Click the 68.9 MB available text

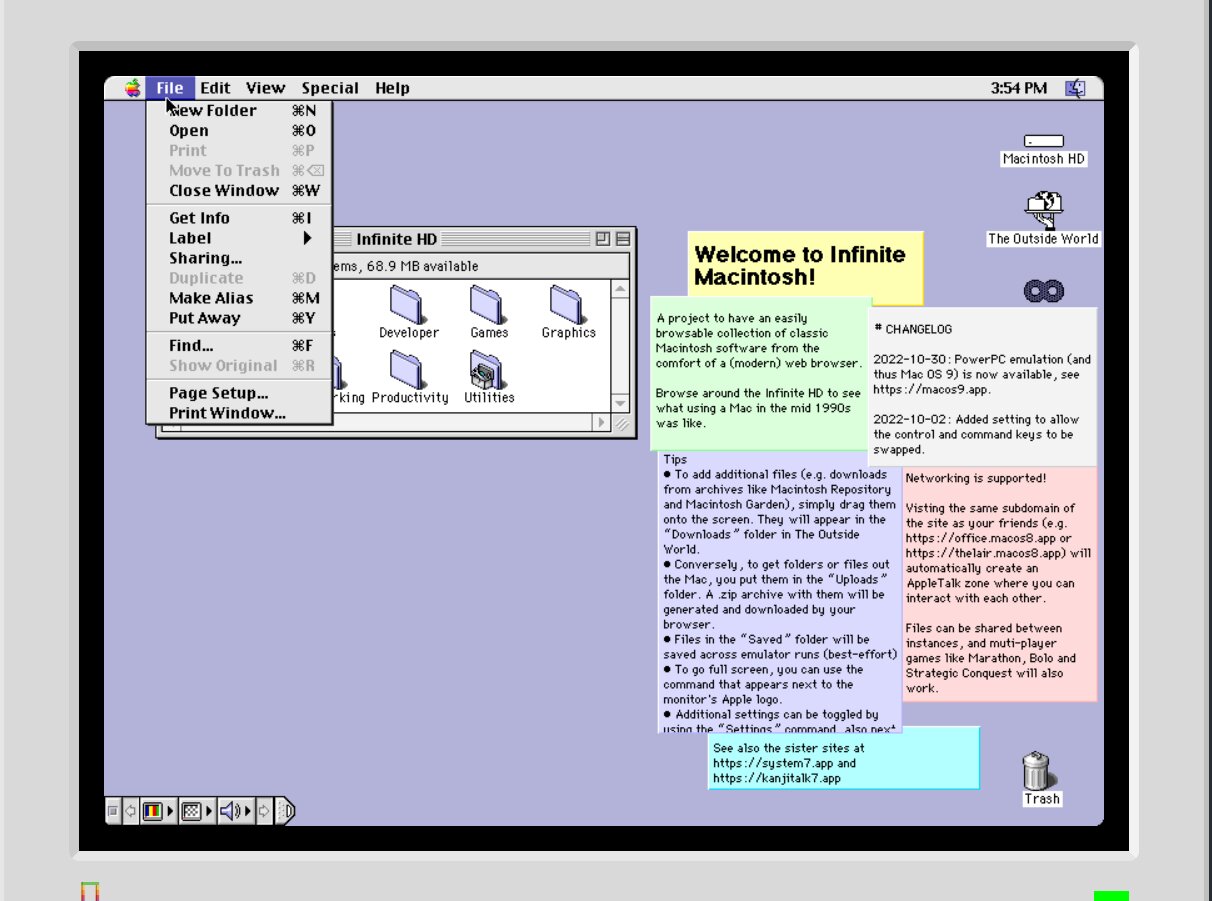pyautogui.click(x=423, y=266)
